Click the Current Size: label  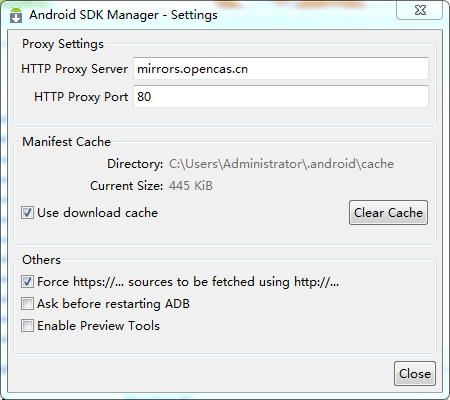click(x=127, y=186)
